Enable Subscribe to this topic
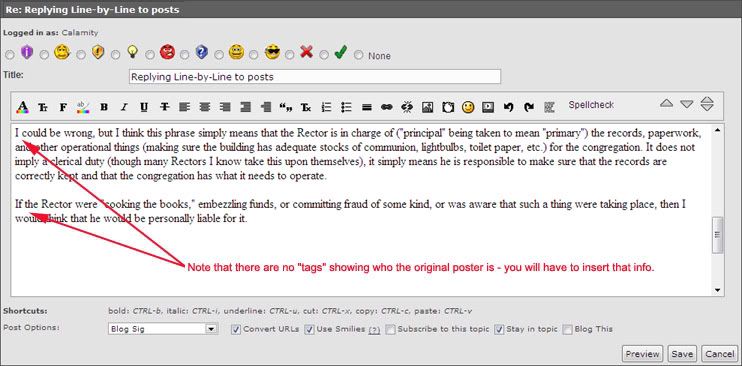This screenshot has width=742, height=366. pos(390,330)
